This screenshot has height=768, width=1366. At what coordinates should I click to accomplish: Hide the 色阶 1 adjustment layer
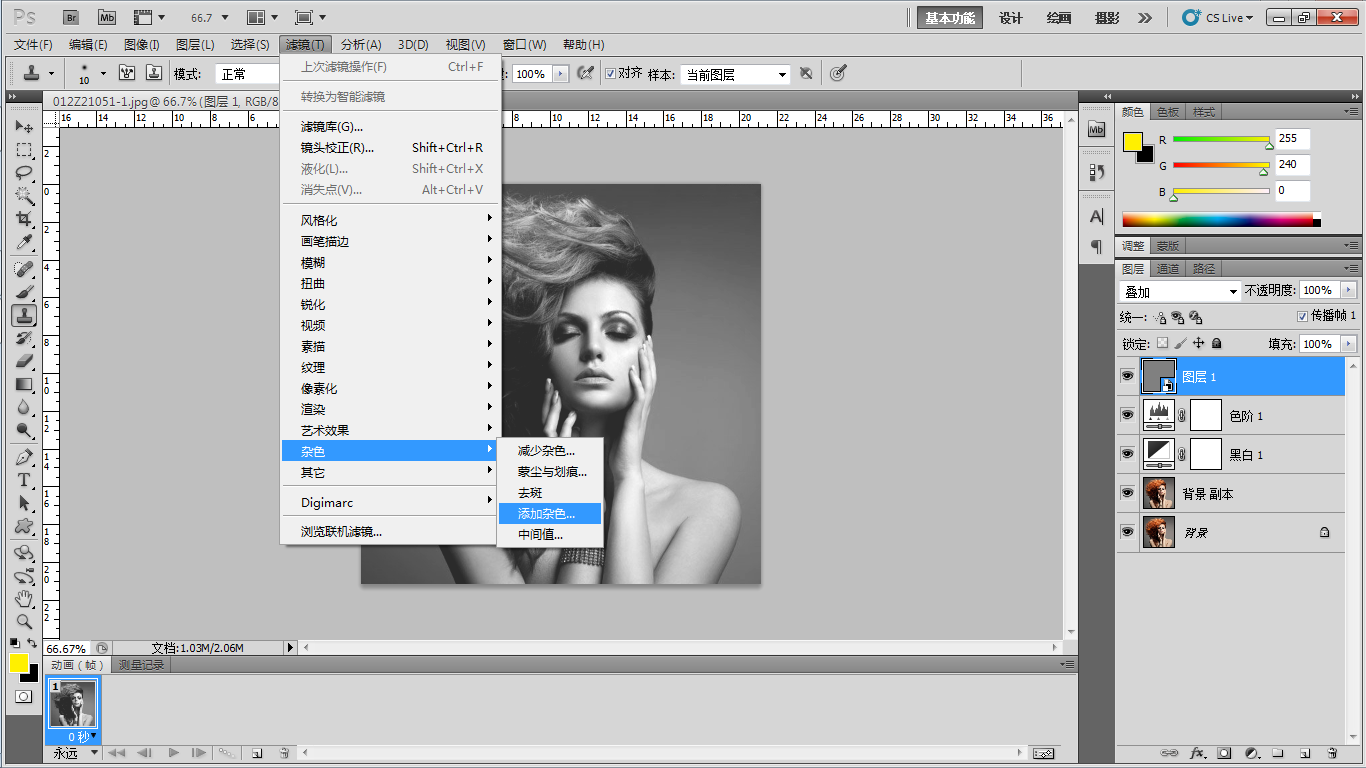coord(1128,415)
